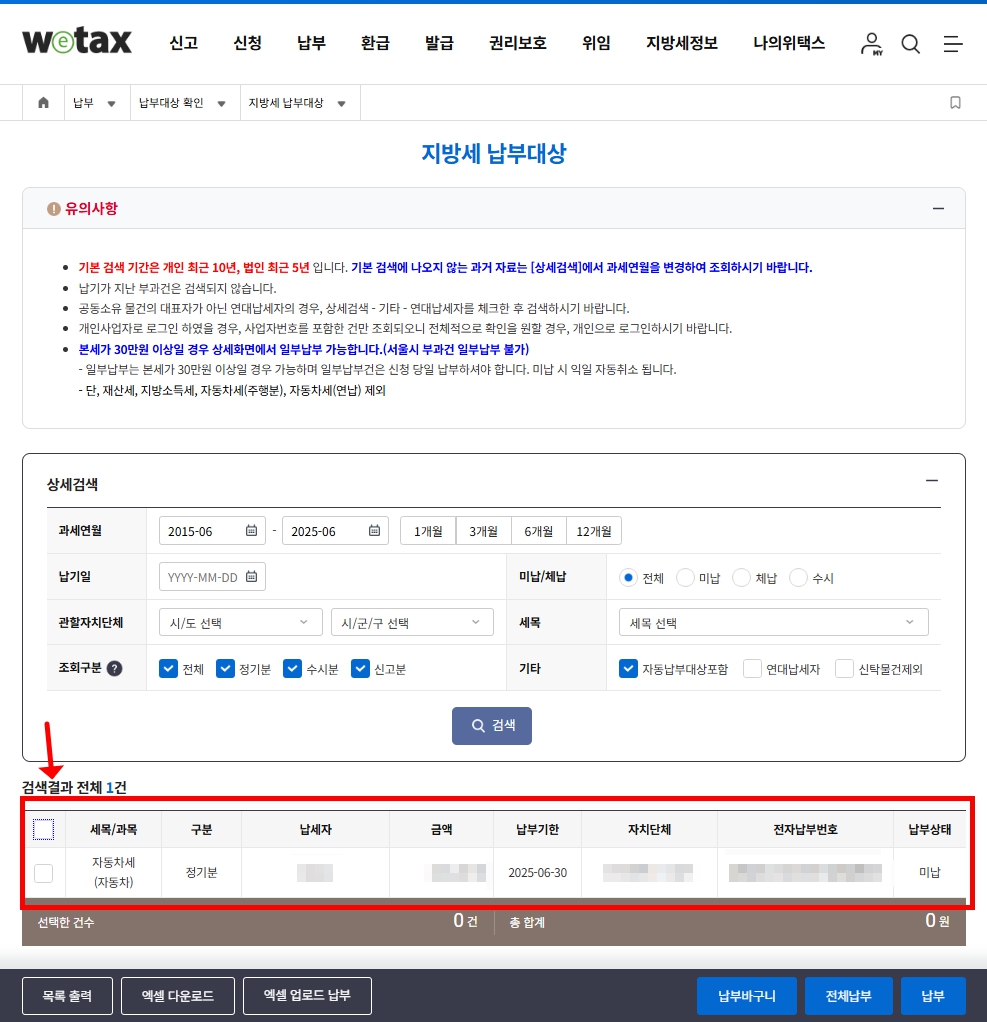The width and height of the screenshot is (987, 1022).
Task: Open the hamburger menu icon top right
Action: (x=952, y=44)
